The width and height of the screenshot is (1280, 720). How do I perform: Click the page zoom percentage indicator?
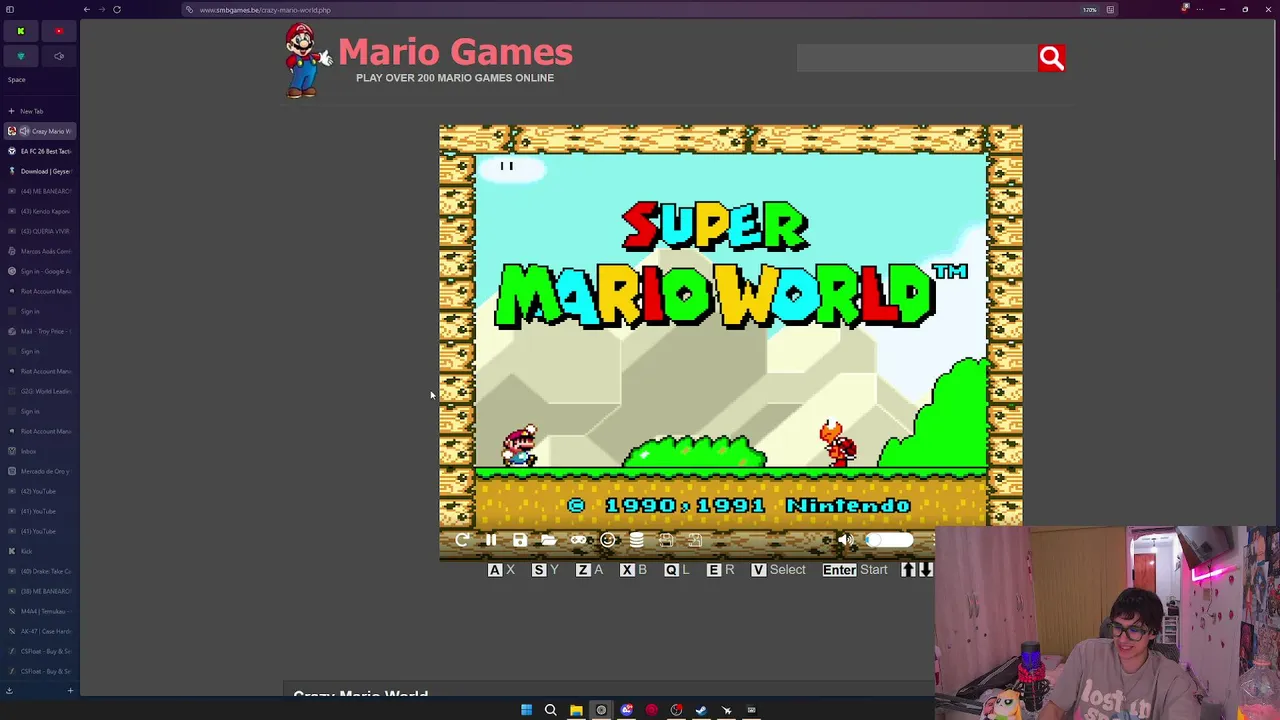click(1089, 10)
